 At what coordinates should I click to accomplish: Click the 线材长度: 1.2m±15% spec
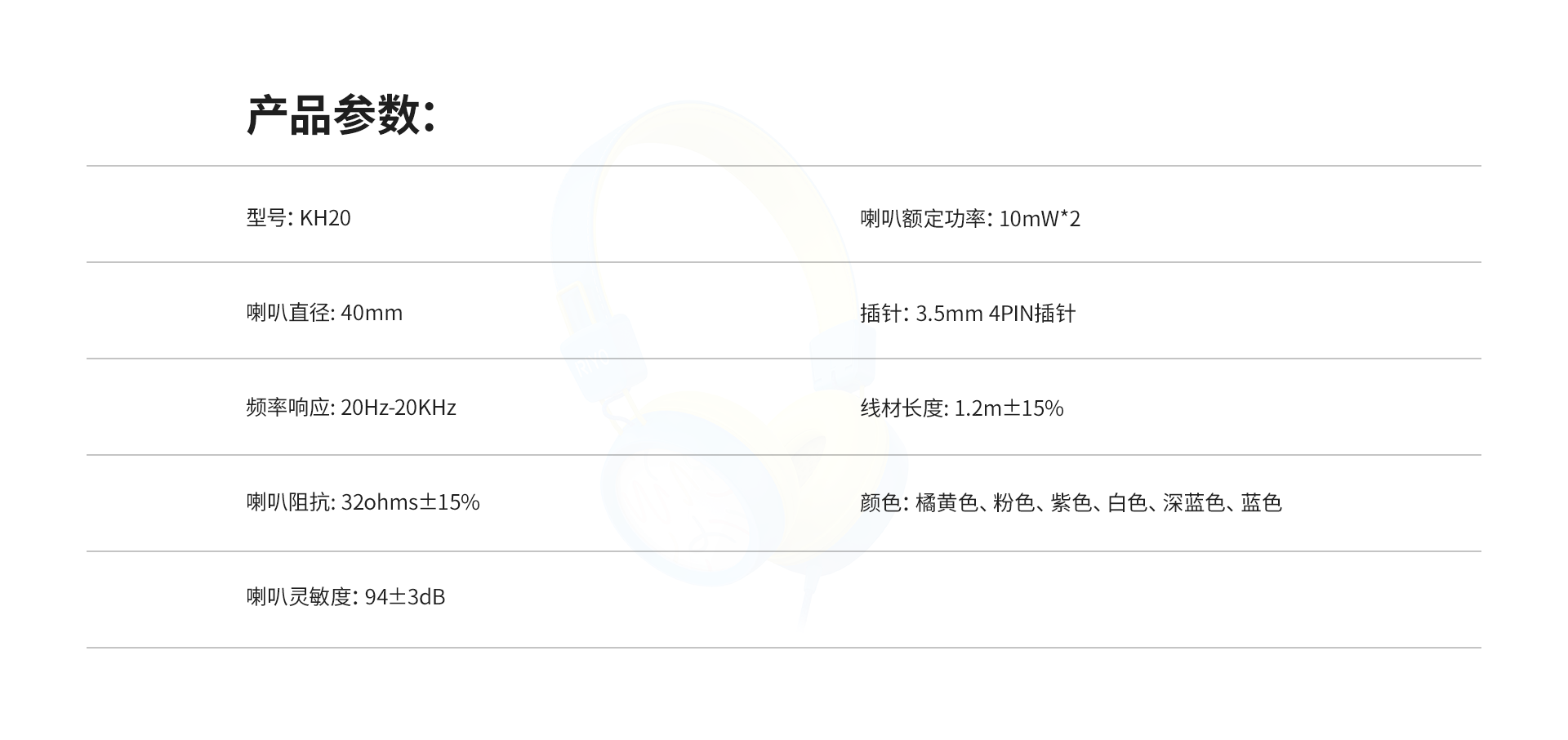pos(962,408)
